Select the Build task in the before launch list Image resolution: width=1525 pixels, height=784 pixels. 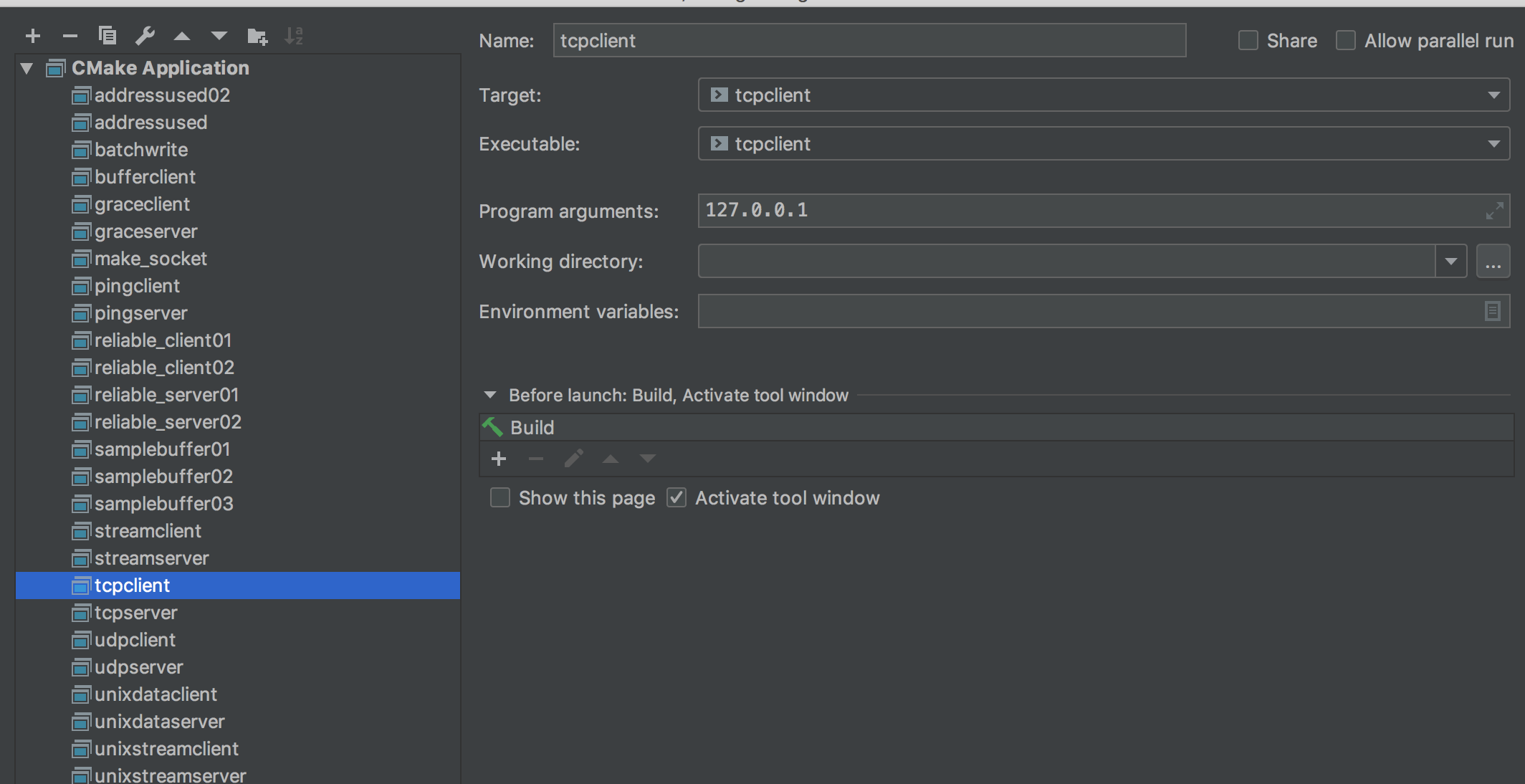tap(532, 428)
